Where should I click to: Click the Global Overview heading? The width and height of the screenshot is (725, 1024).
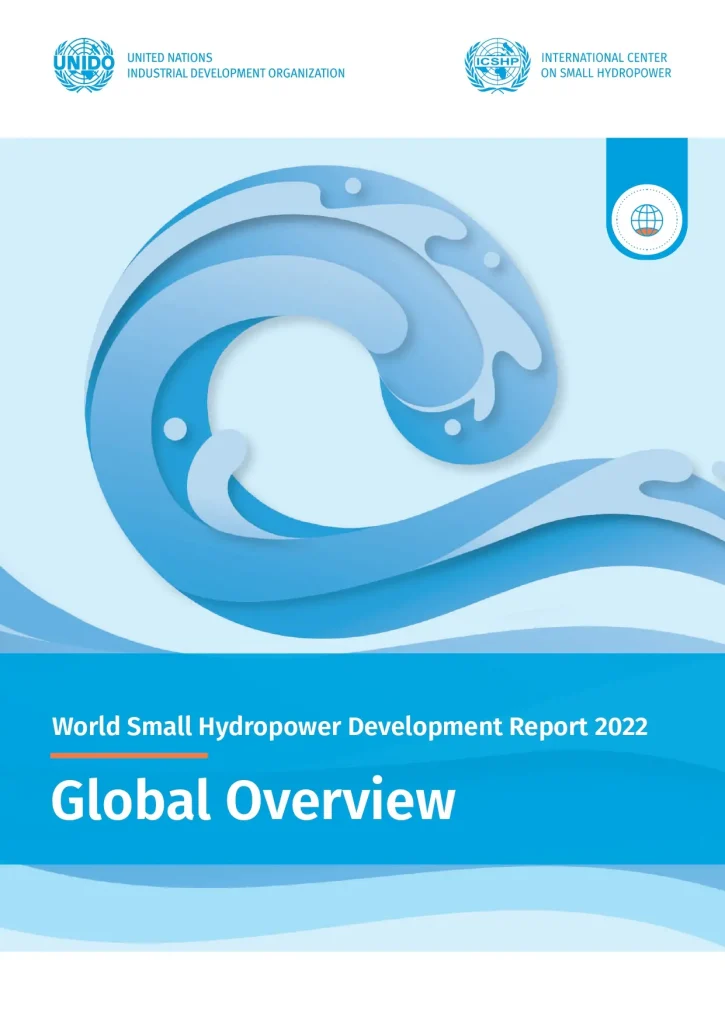click(x=252, y=801)
